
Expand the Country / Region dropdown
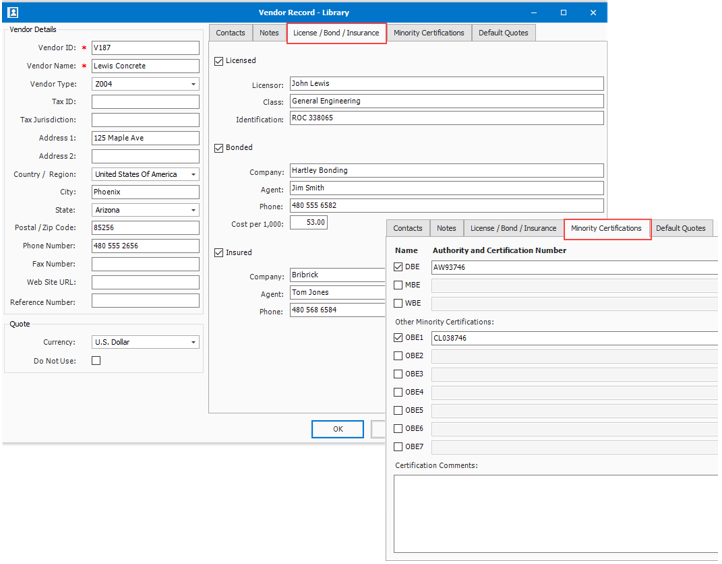193,175
